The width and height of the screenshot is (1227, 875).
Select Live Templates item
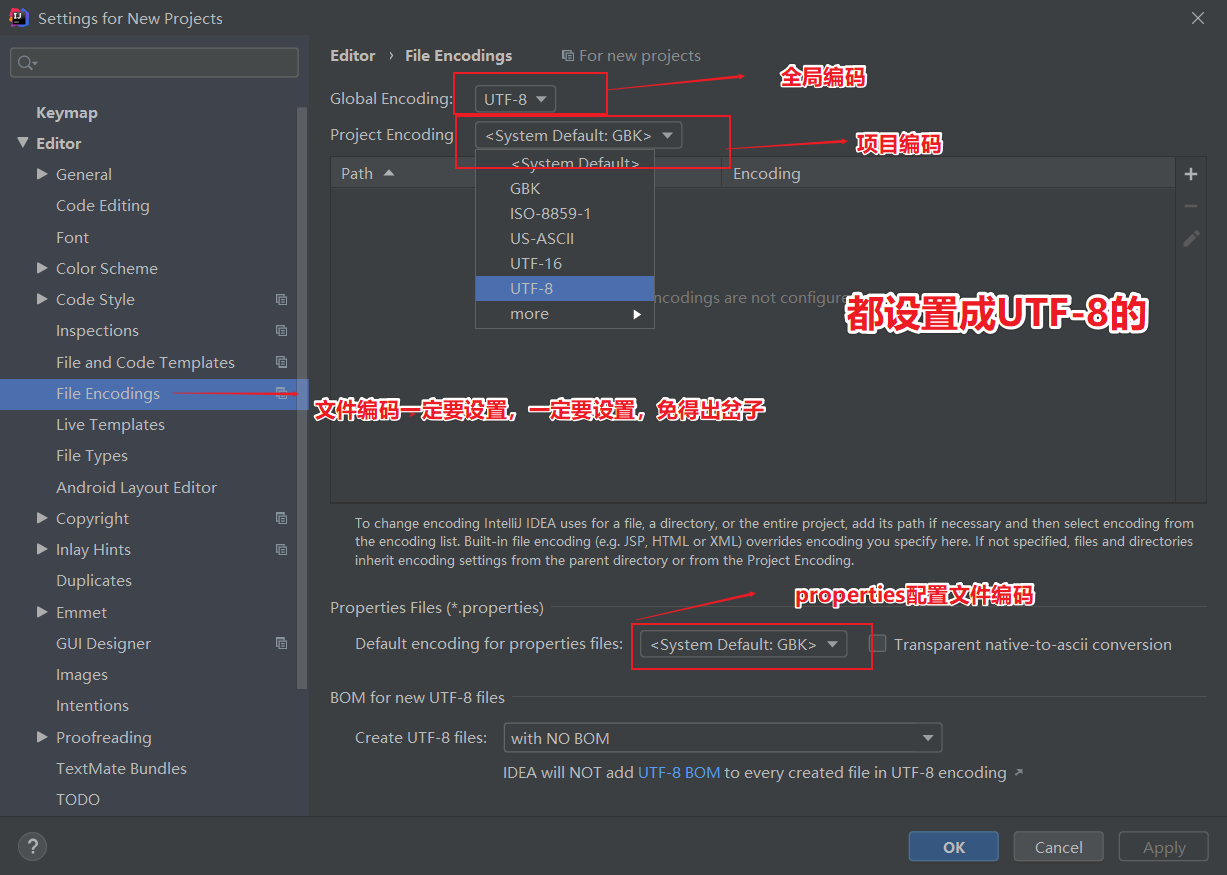110,424
